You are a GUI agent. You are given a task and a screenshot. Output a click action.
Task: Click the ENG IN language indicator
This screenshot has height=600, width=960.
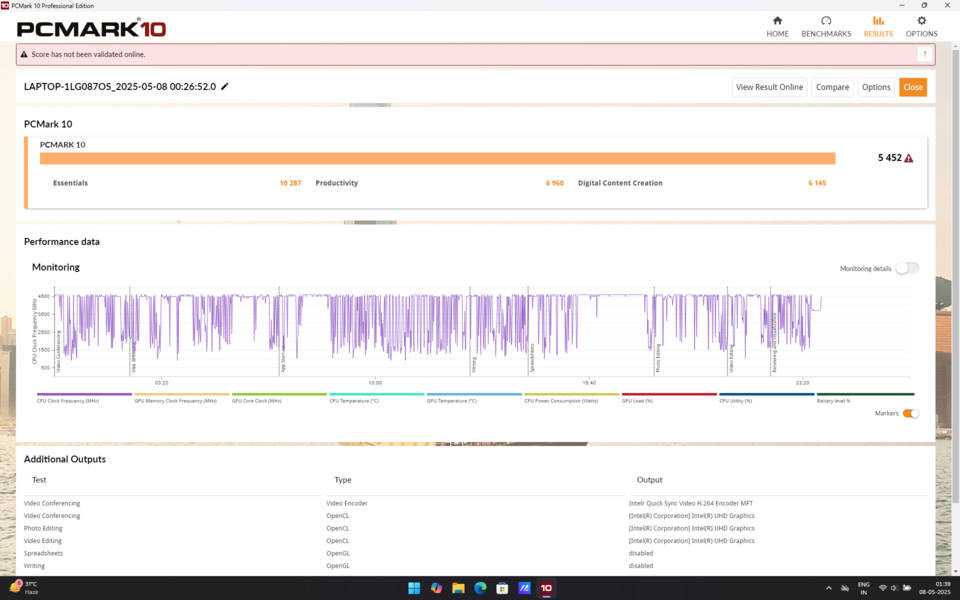click(863, 588)
